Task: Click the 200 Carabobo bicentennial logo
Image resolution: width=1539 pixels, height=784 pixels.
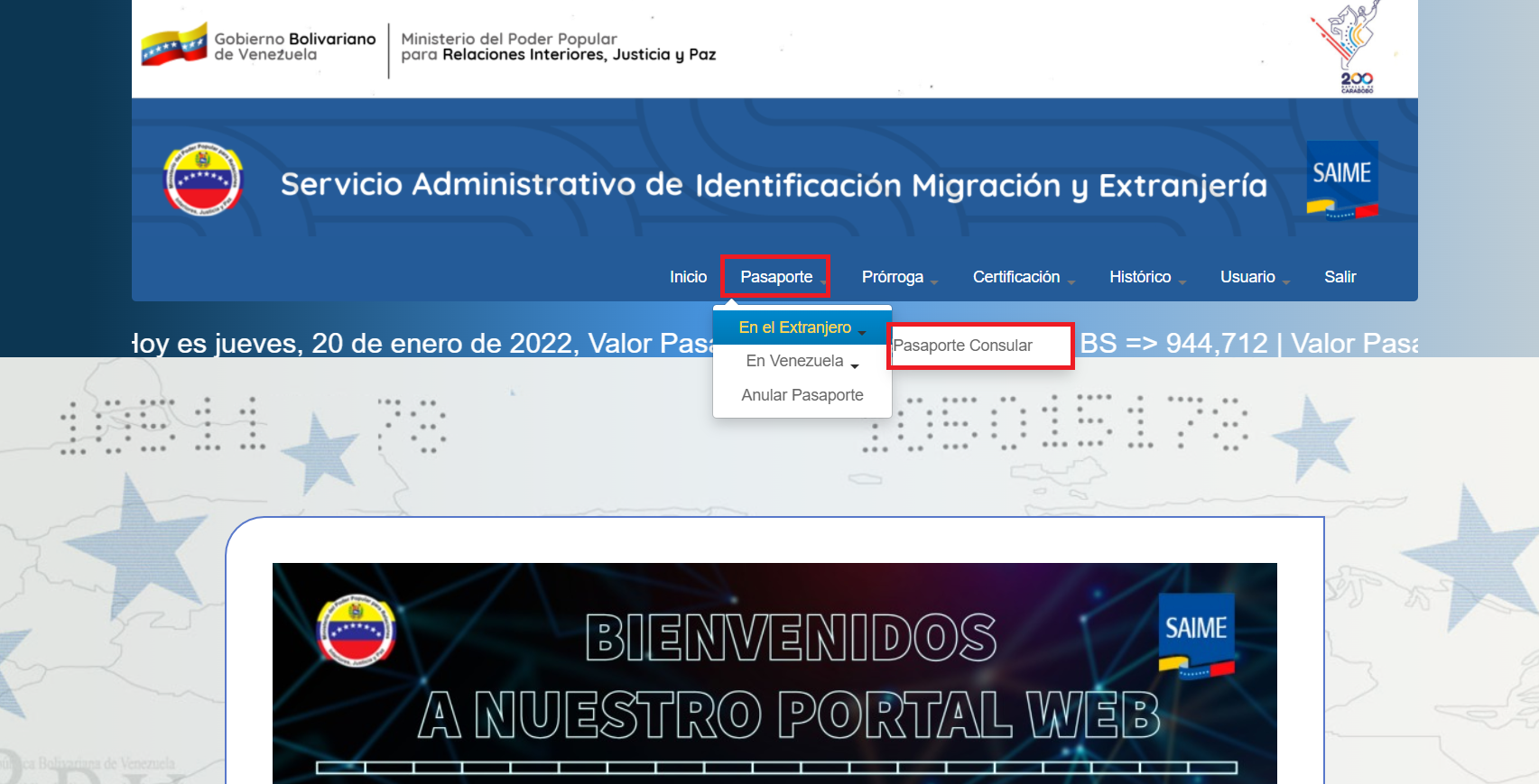Action: click(1347, 47)
